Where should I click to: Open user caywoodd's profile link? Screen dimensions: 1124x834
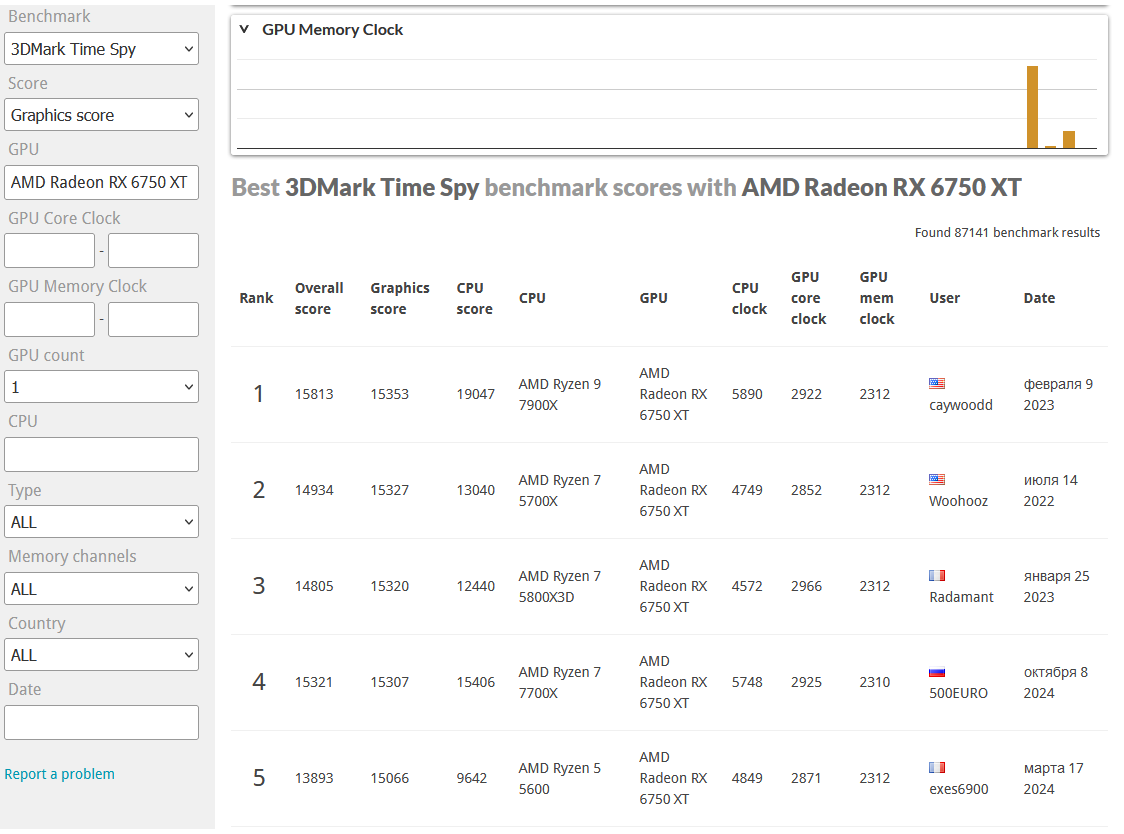(x=960, y=405)
